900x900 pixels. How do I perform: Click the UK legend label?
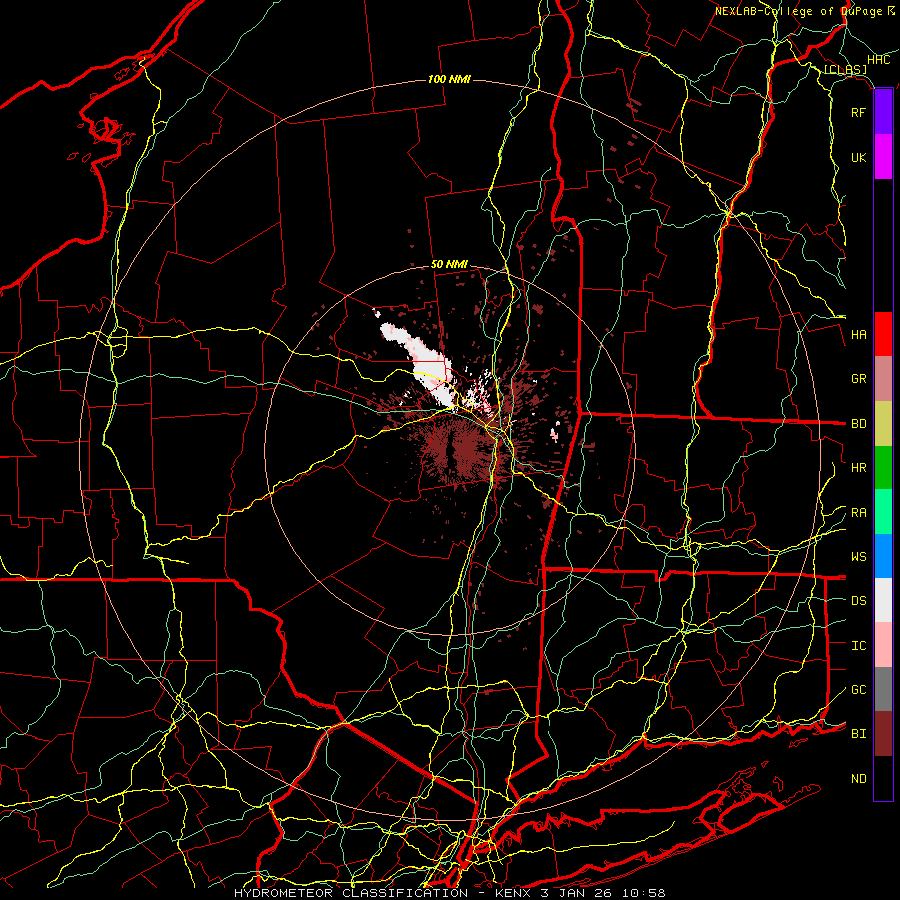pos(859,157)
